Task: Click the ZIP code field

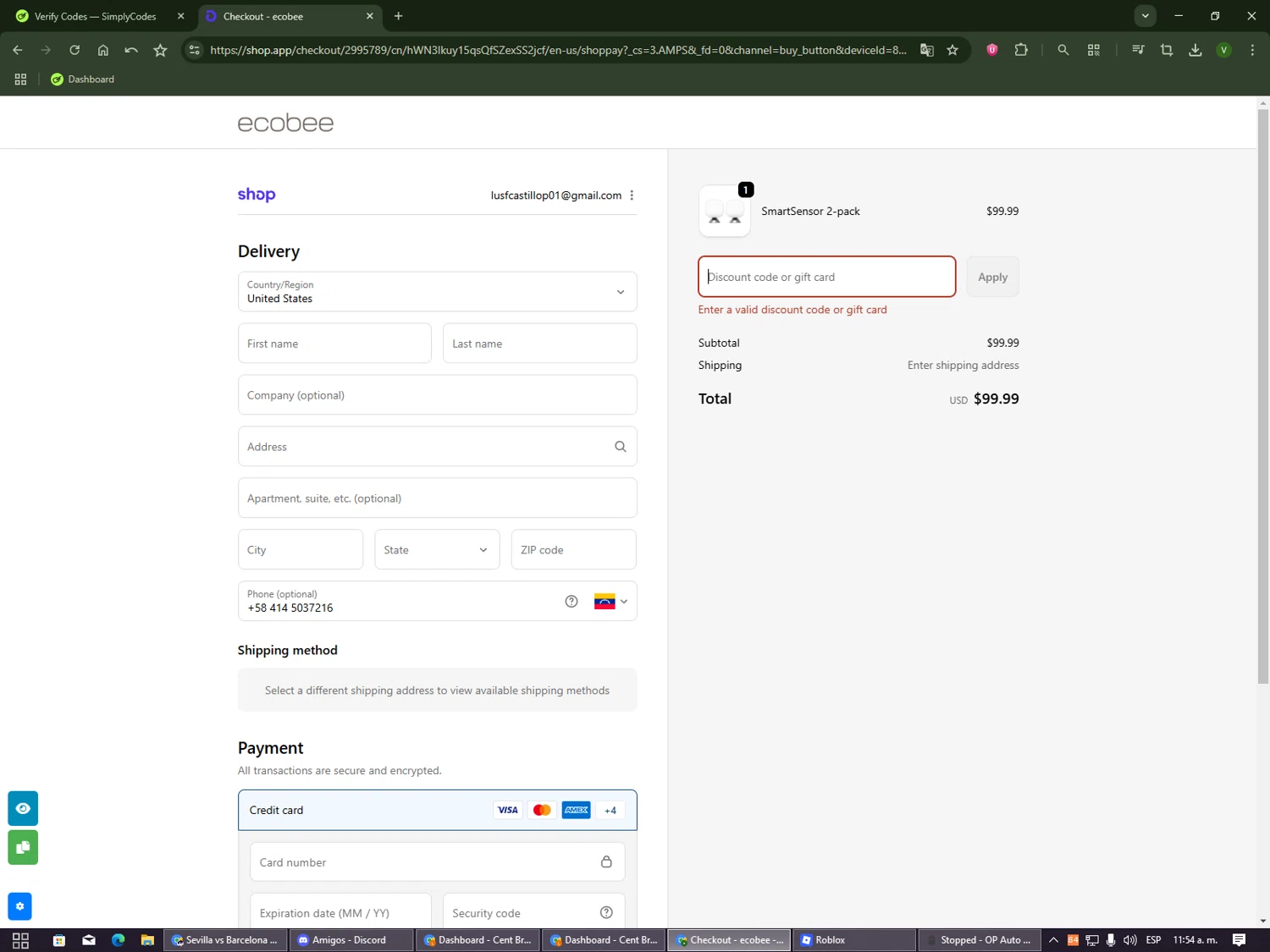Action: [x=574, y=550]
